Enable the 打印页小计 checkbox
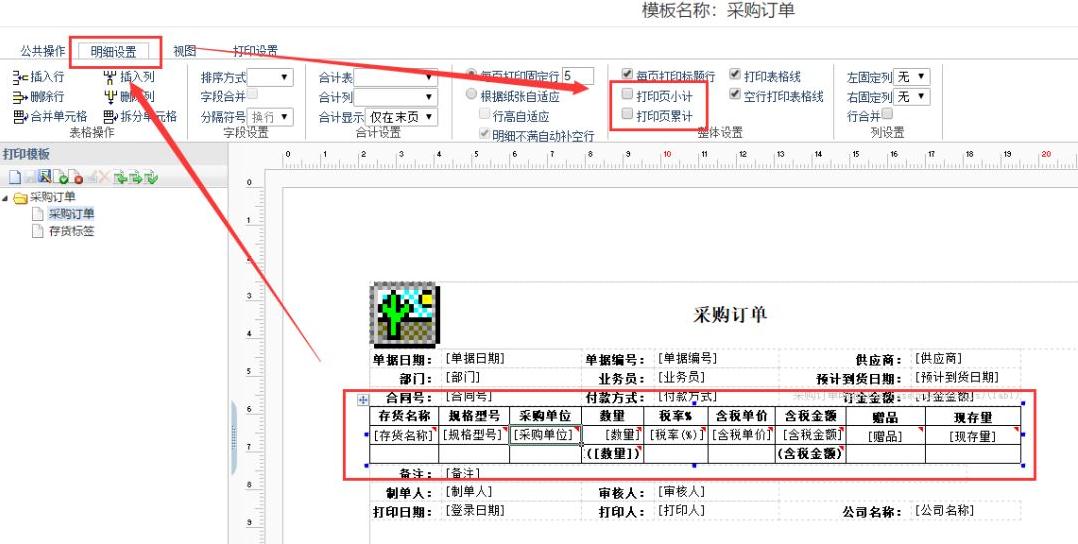1078x544 pixels. (627, 95)
